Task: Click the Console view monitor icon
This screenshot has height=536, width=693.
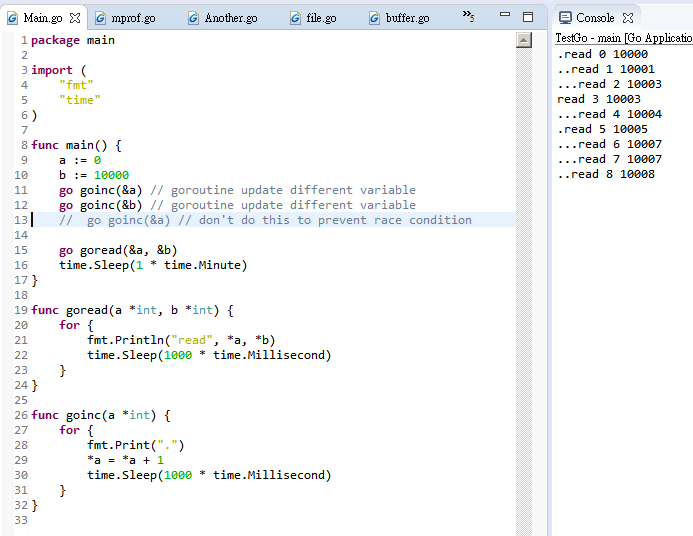Action: [565, 18]
